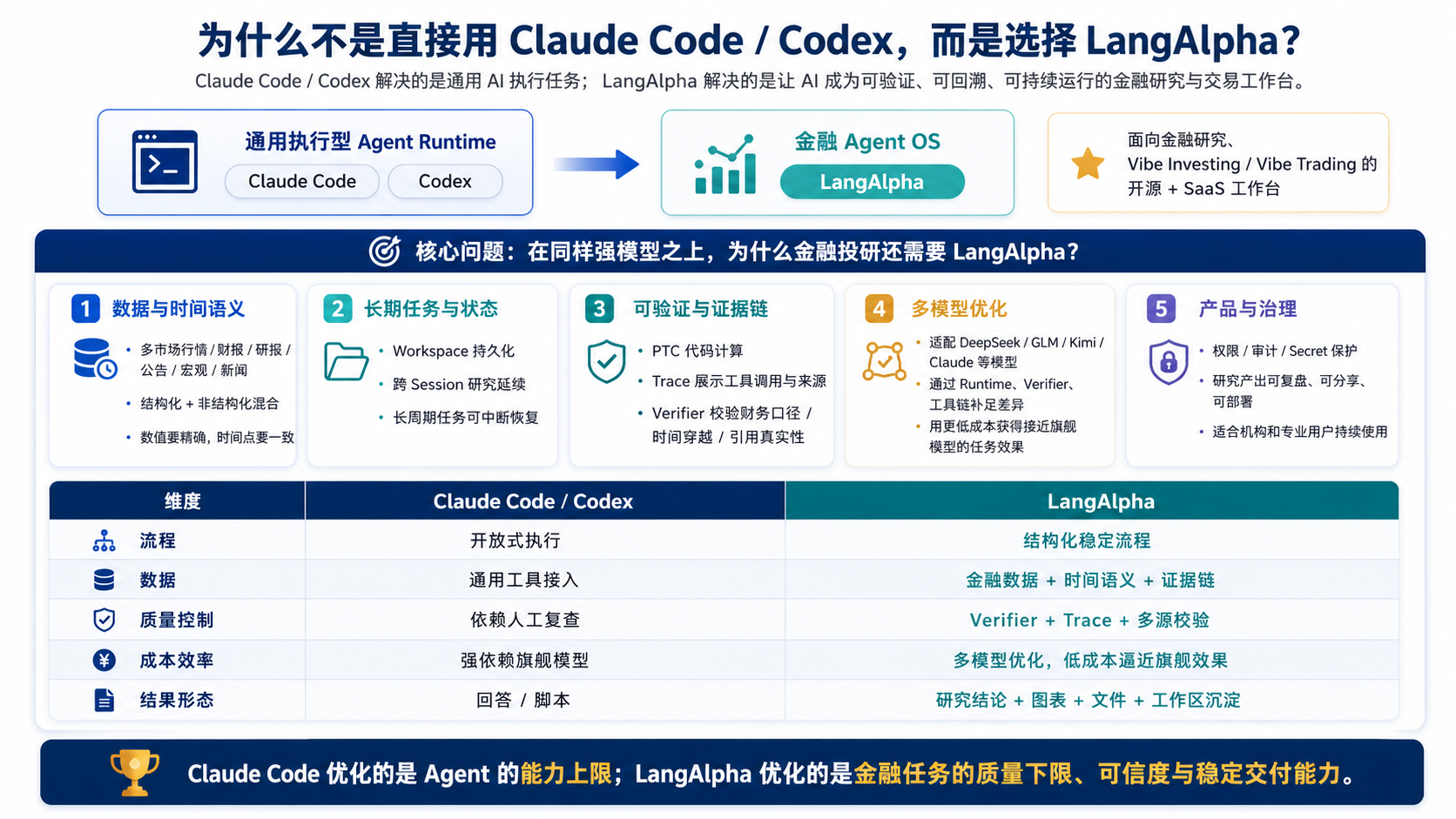Click the Trace 展示工具调用与来源 bullet
The width and height of the screenshot is (1456, 819).
coord(739,381)
